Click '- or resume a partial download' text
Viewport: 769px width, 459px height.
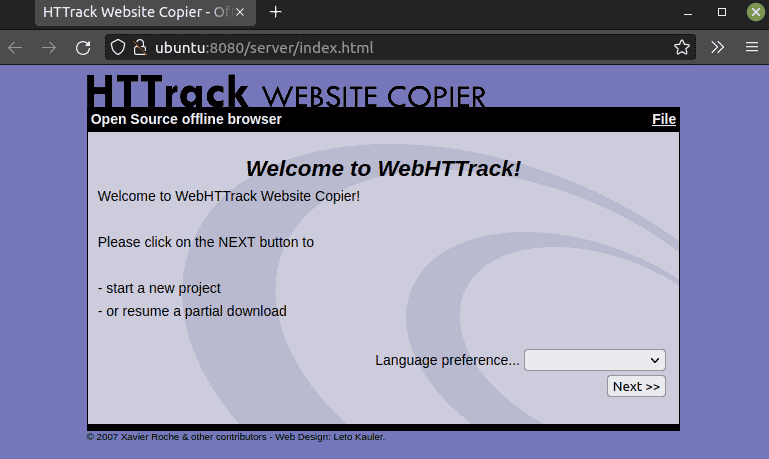pyautogui.click(x=192, y=311)
